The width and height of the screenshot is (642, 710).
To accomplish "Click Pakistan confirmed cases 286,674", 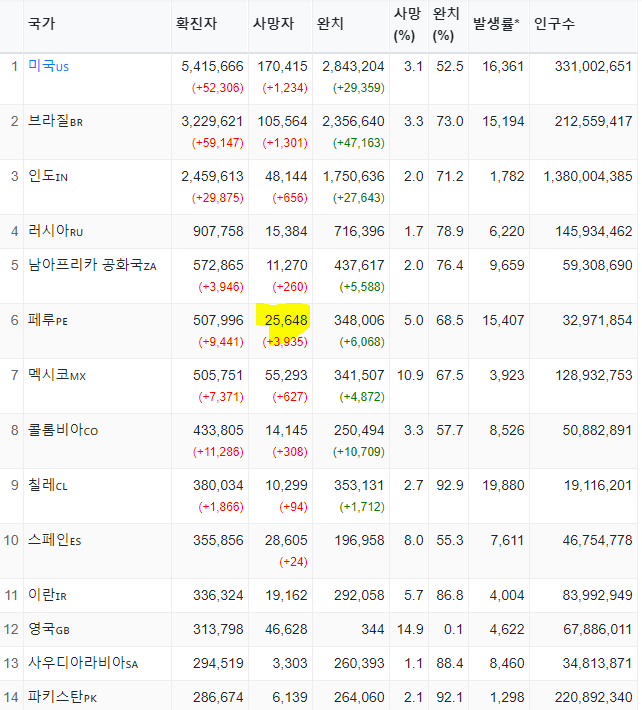I will pos(218,697).
